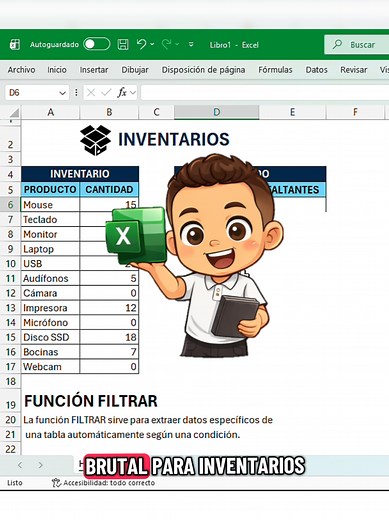
Task: Click the Listo status bar indicator
Action: (x=15, y=483)
